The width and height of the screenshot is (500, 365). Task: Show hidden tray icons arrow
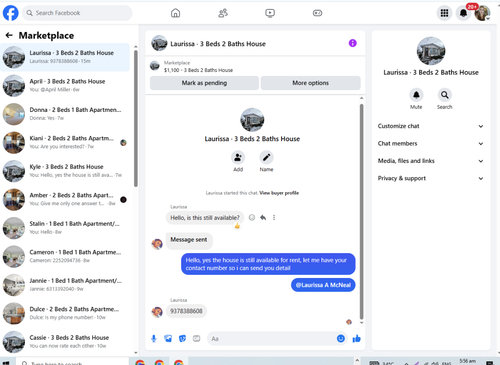tap(406, 363)
